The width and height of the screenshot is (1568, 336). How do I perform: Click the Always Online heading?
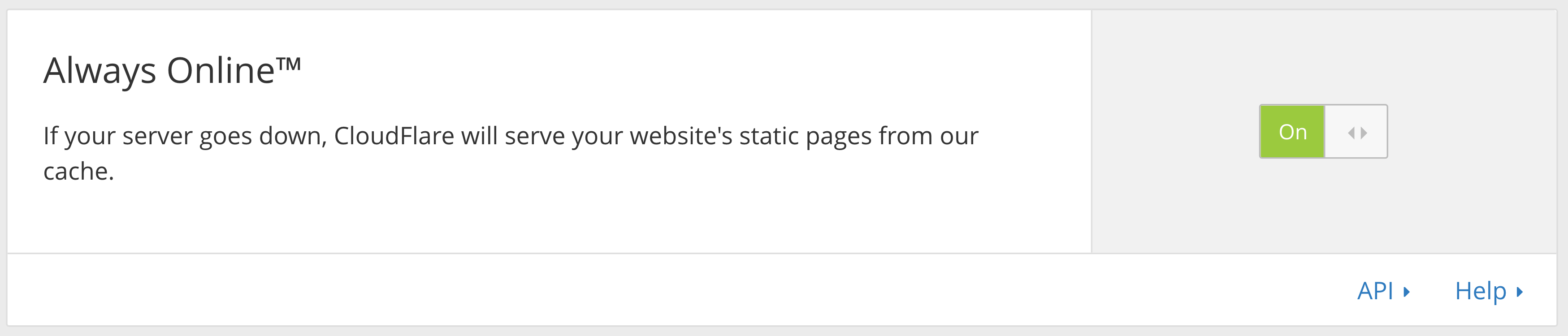(172, 71)
